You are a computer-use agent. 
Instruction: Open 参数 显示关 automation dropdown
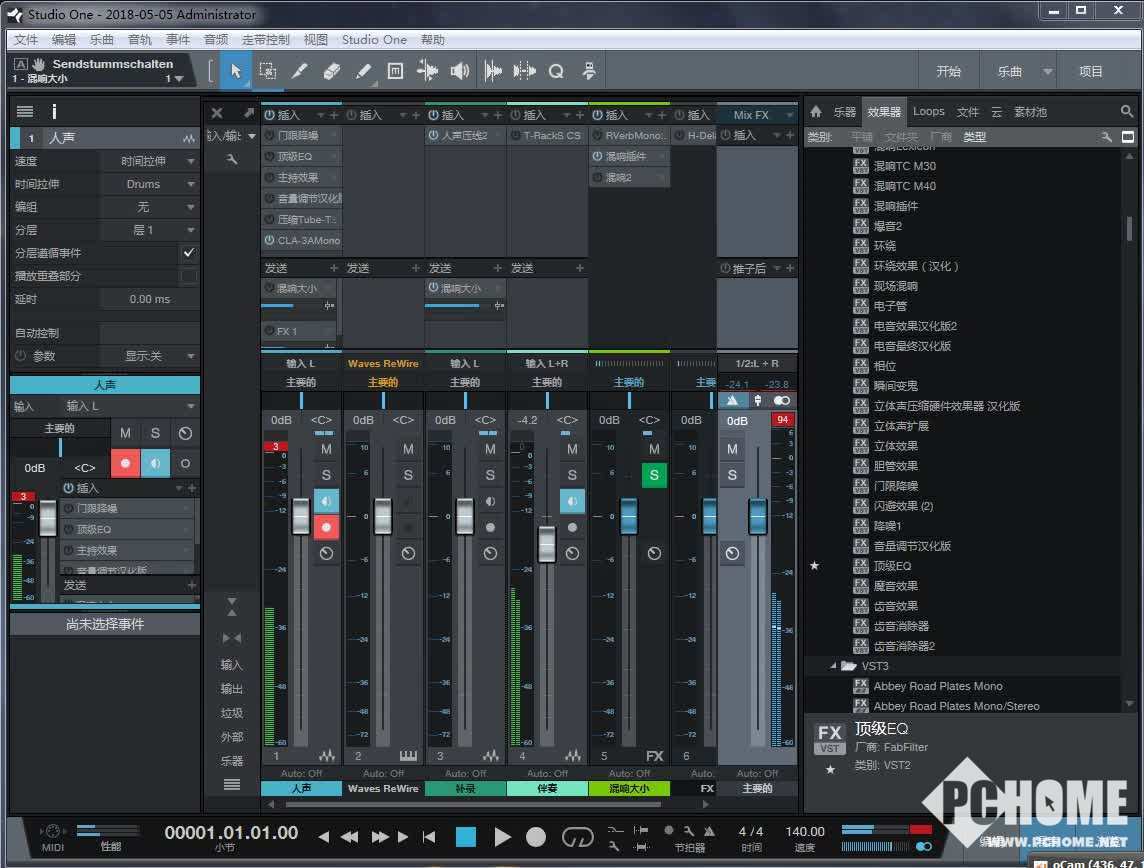tap(150, 356)
